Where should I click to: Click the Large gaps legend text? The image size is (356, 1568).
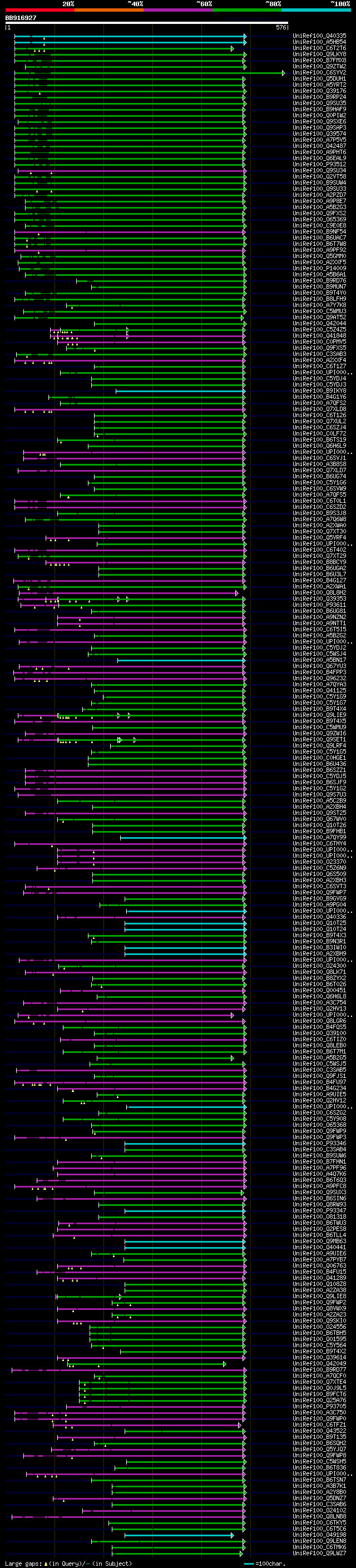pos(23,1563)
